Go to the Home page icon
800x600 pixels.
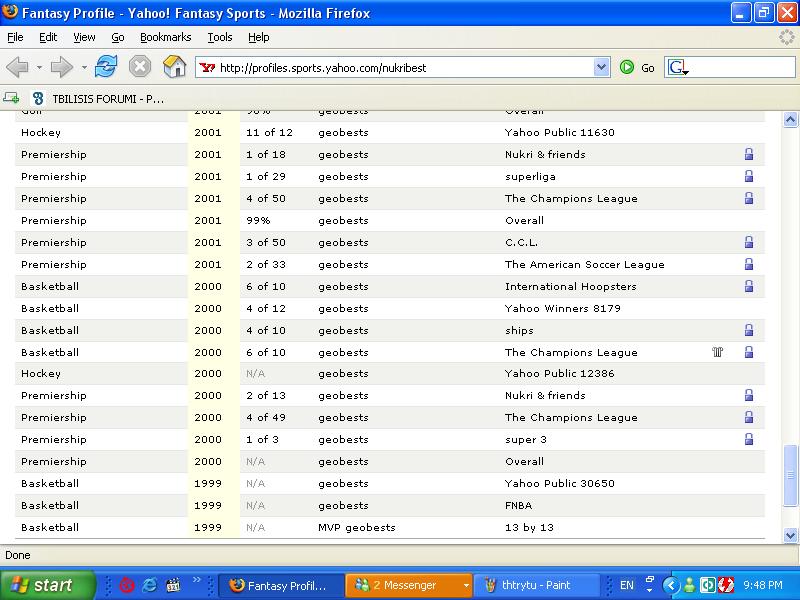[x=174, y=67]
